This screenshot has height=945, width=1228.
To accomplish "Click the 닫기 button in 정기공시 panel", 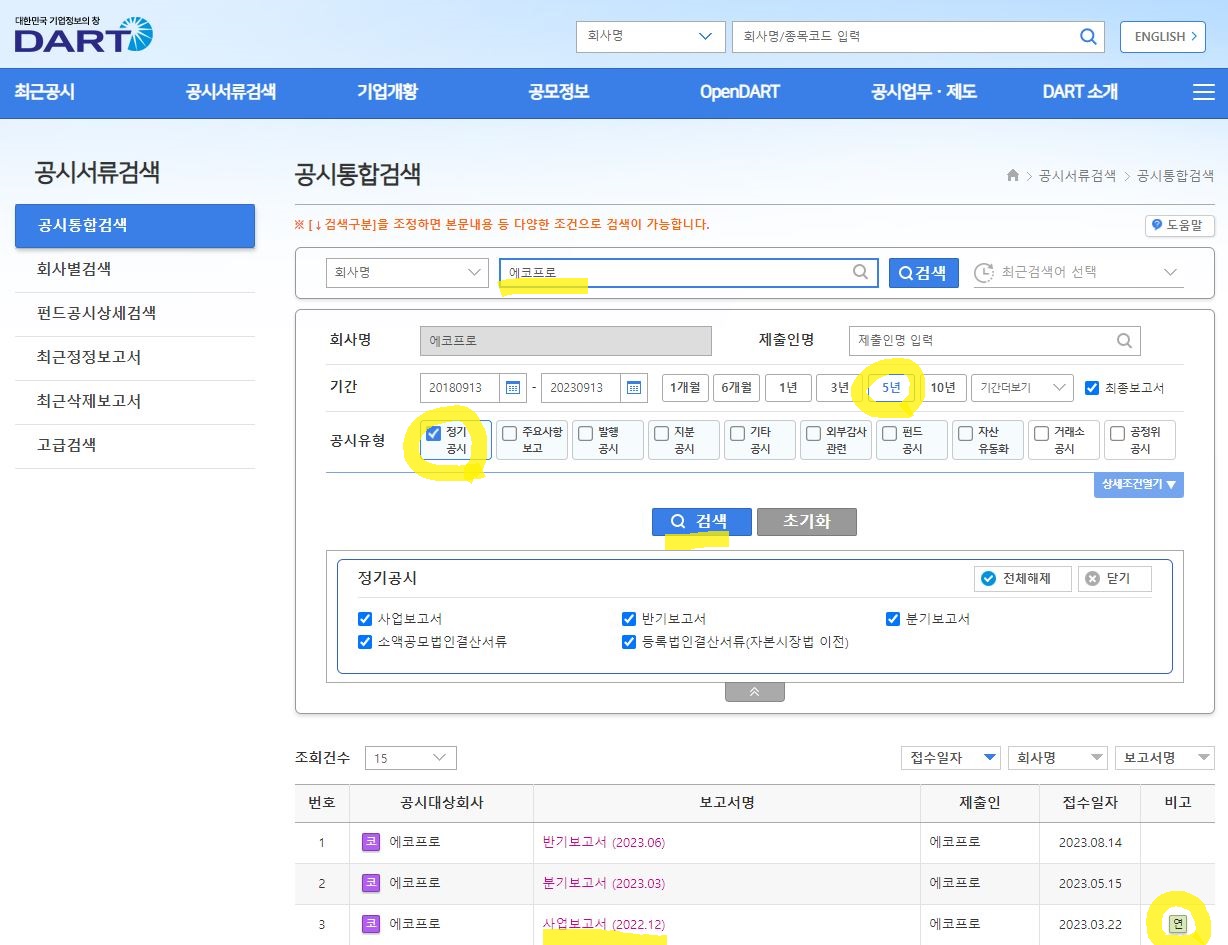I will click(1115, 579).
